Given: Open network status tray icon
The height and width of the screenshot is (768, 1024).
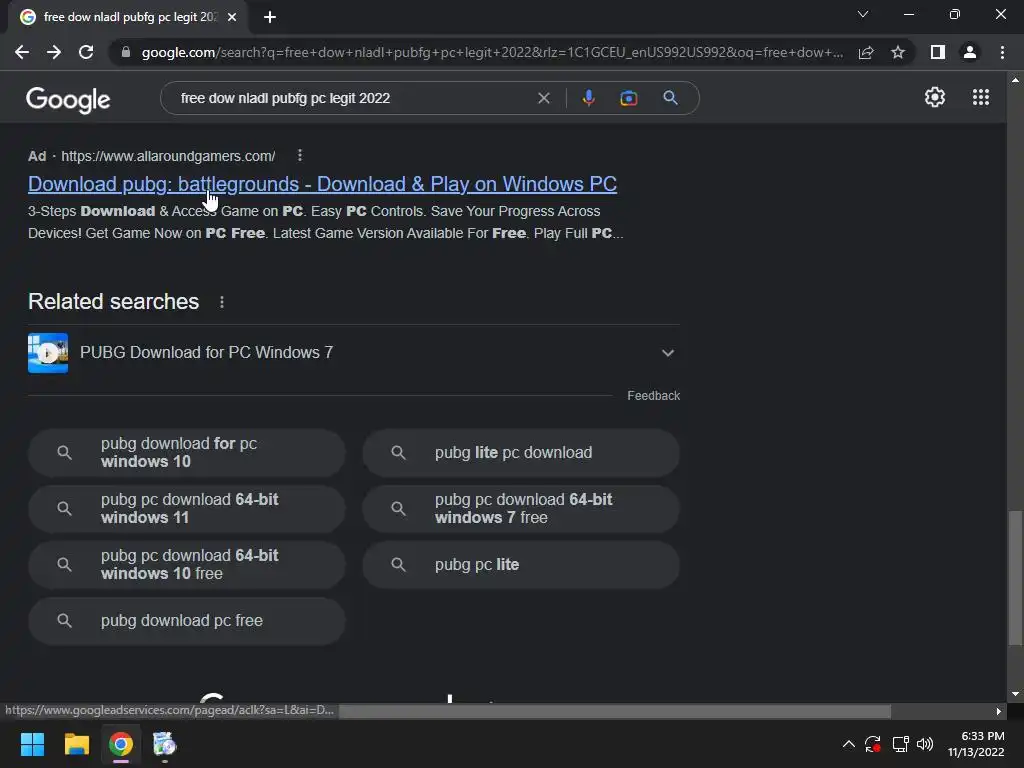Looking at the screenshot, I should coord(901,744).
